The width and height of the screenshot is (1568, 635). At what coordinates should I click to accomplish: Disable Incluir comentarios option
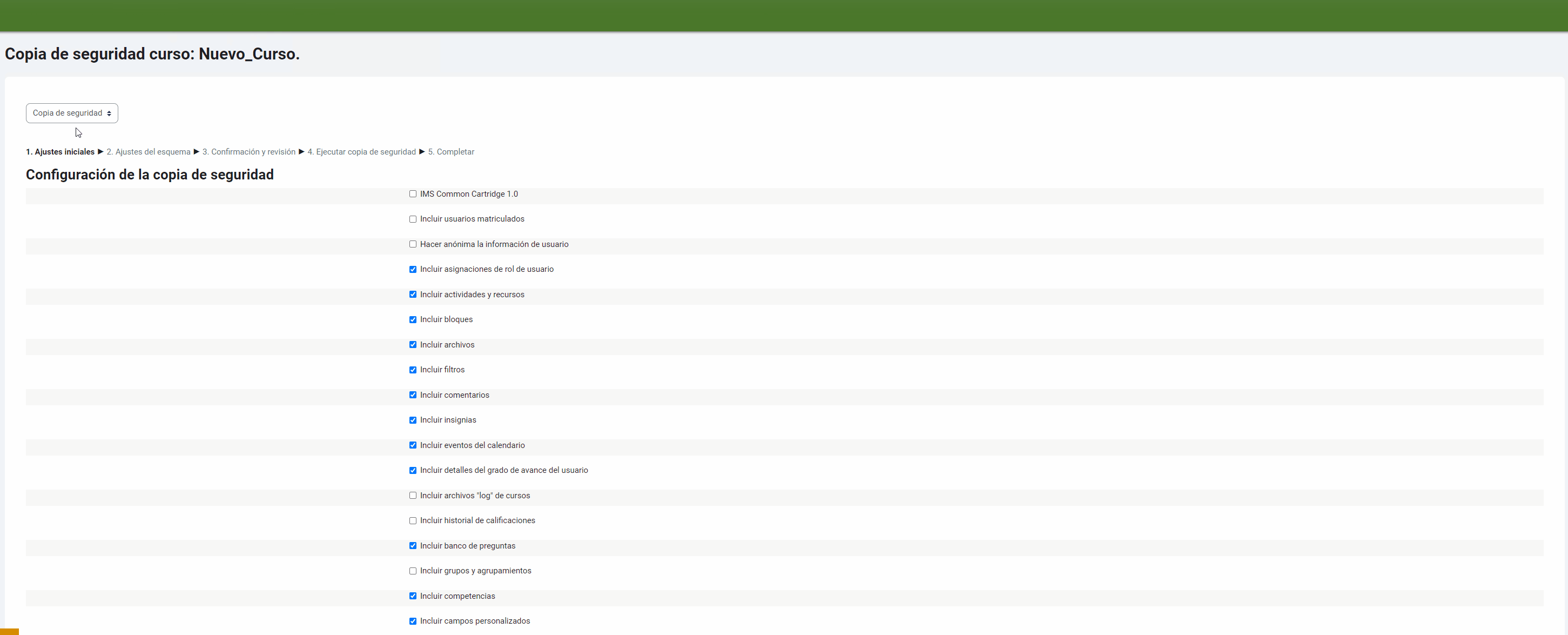coord(413,395)
